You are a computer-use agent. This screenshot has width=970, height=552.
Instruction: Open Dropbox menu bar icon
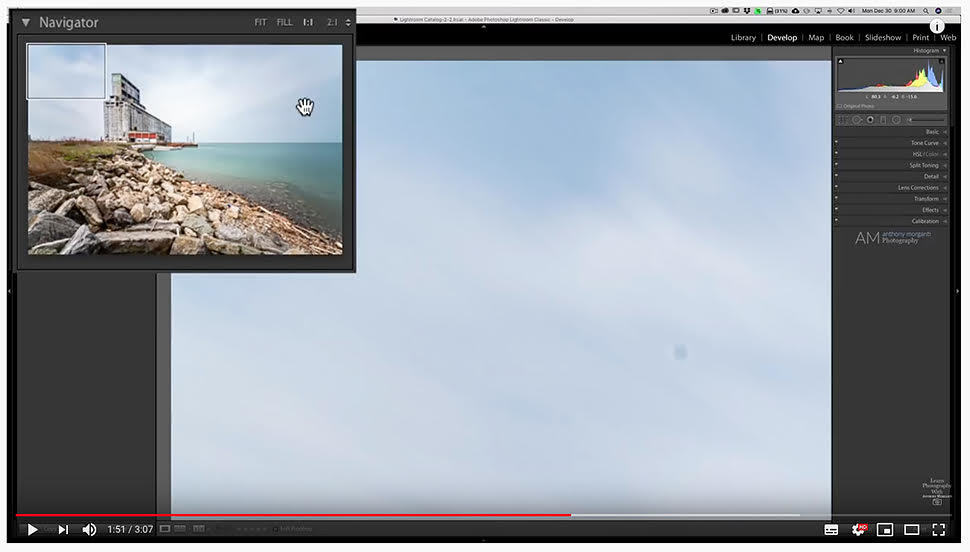coord(747,11)
